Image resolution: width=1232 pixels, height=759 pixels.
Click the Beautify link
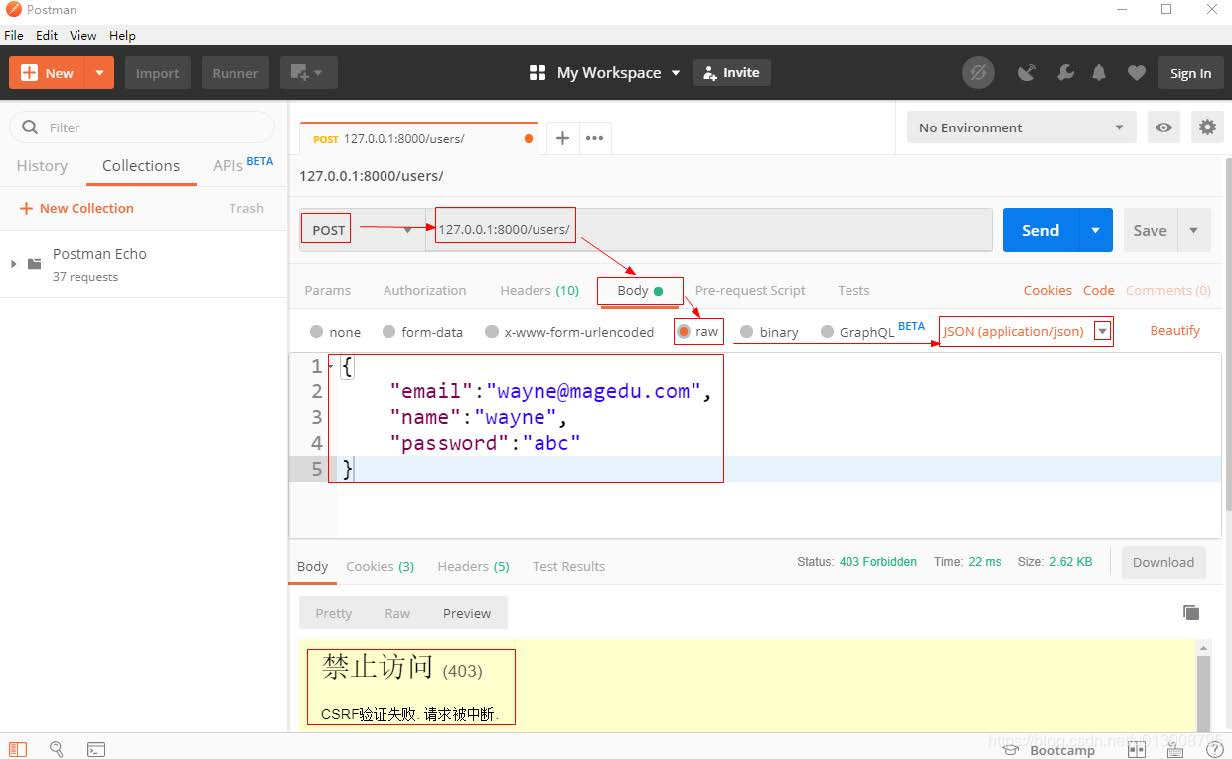[x=1175, y=331]
